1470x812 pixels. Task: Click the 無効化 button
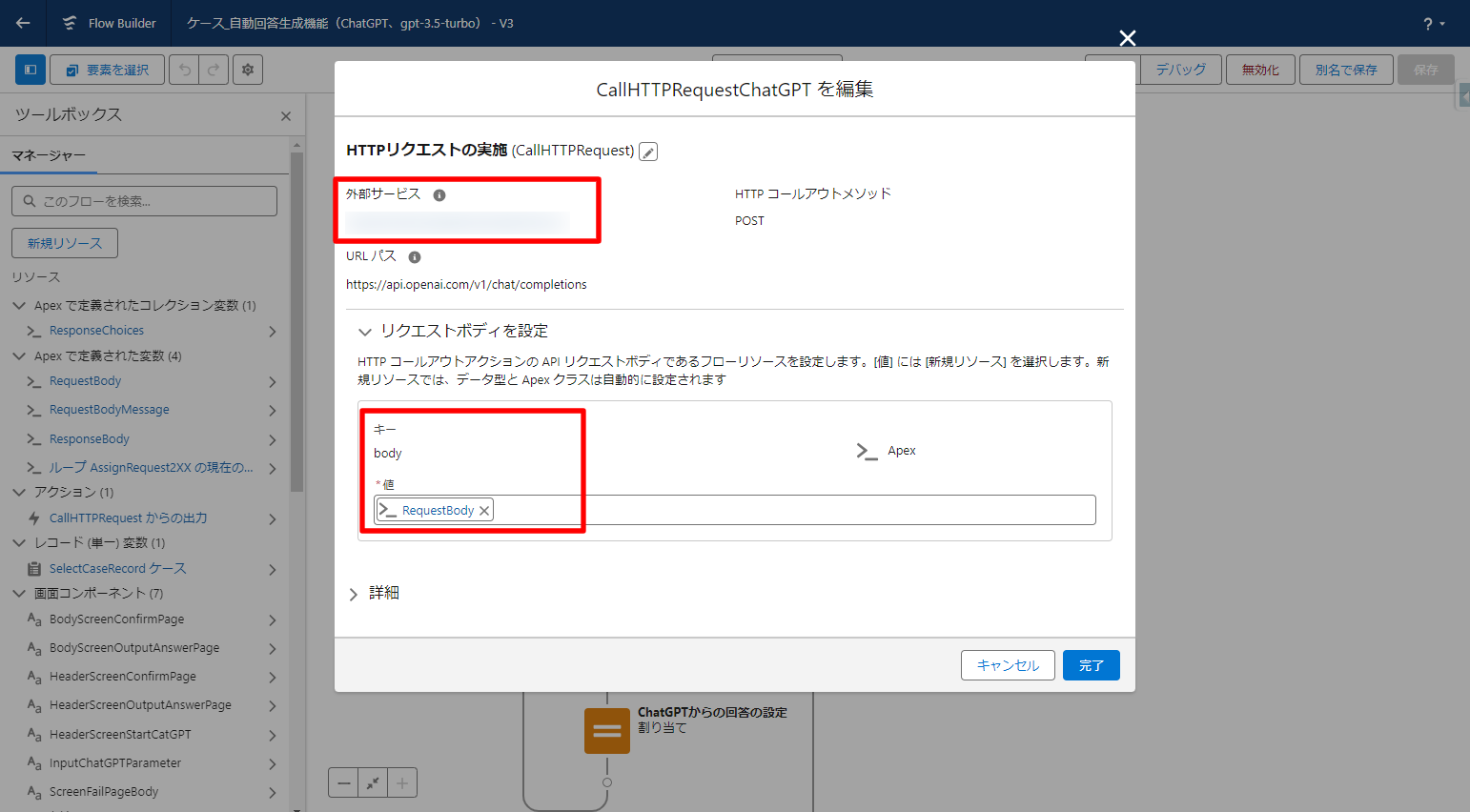coord(1260,70)
